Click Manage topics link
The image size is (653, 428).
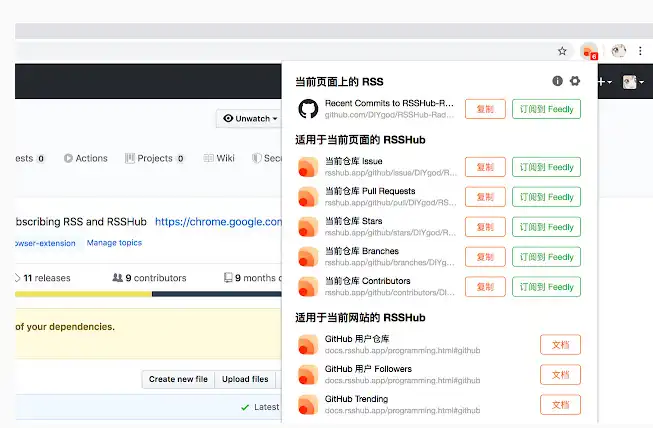114,243
